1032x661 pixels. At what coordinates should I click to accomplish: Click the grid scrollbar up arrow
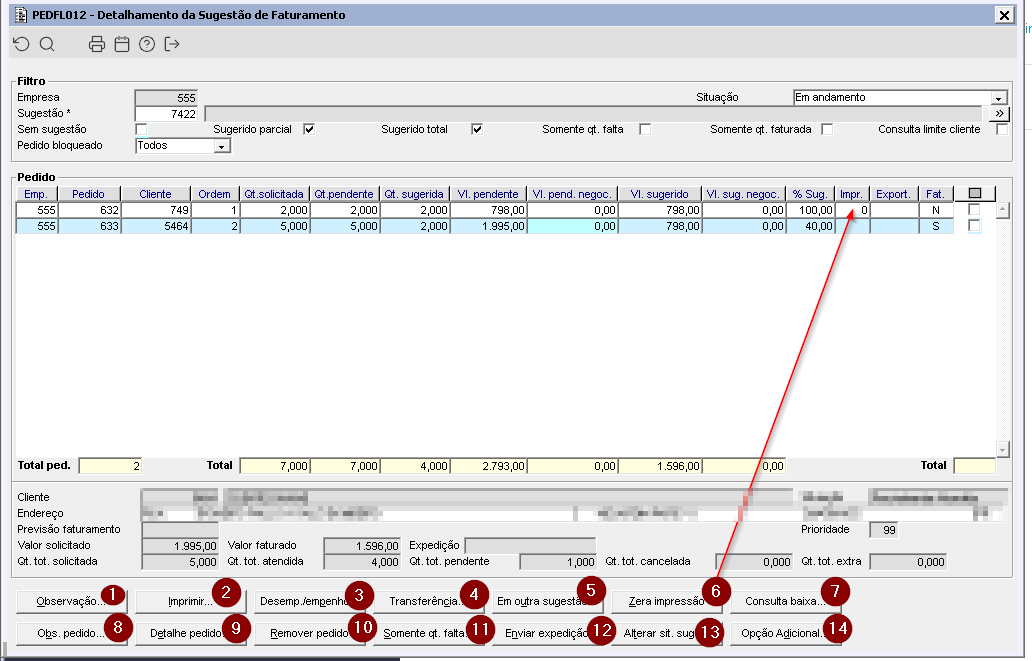click(x=1002, y=211)
